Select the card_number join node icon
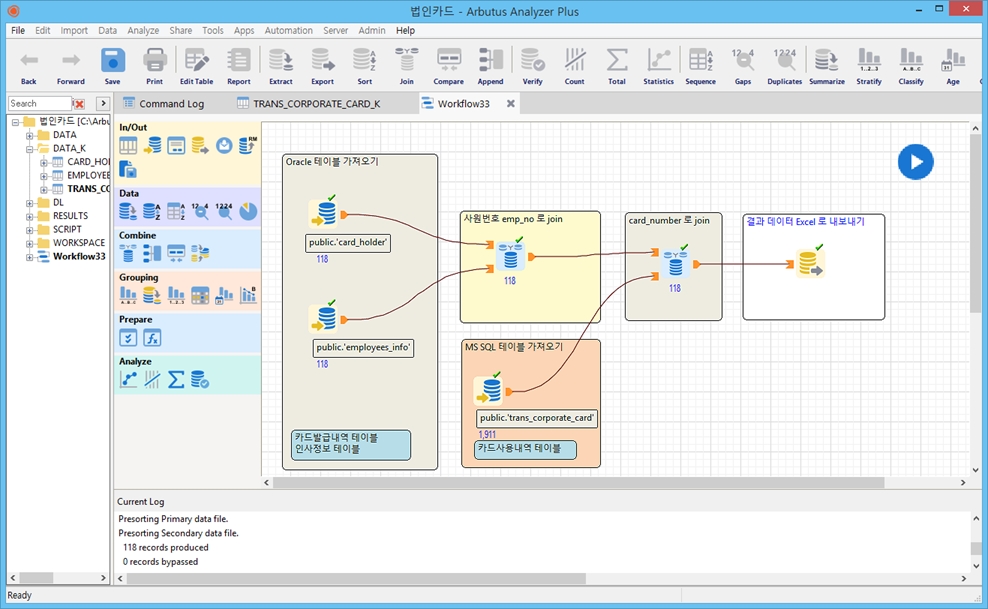The image size is (988, 609). pos(675,264)
